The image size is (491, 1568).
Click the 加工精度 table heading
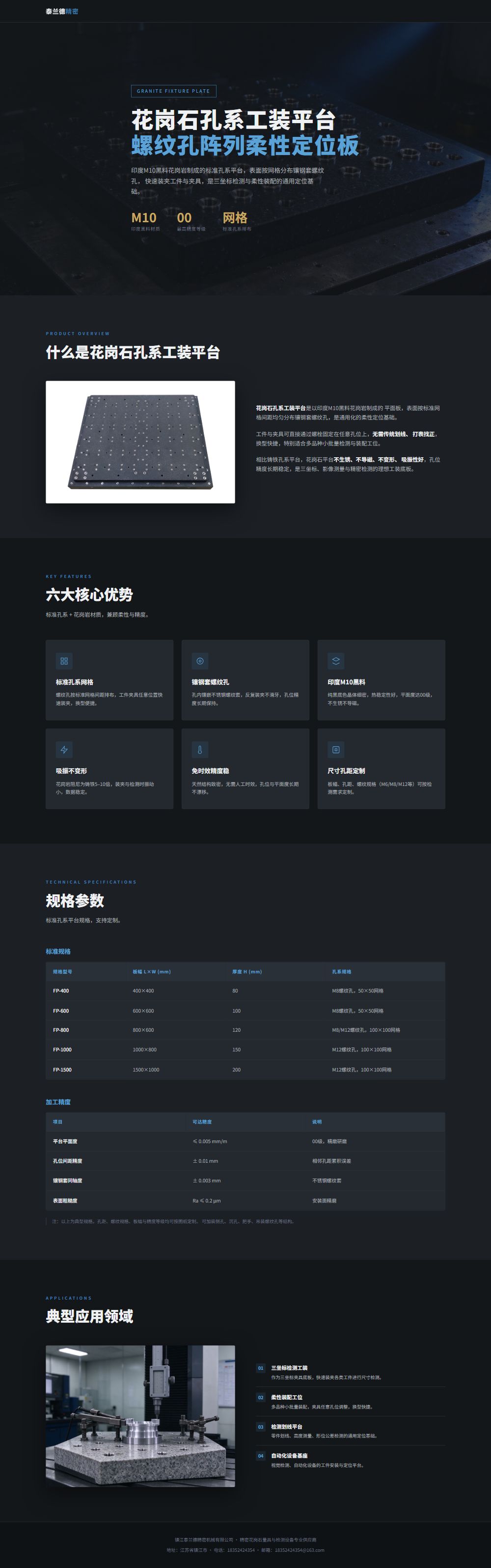(58, 1102)
